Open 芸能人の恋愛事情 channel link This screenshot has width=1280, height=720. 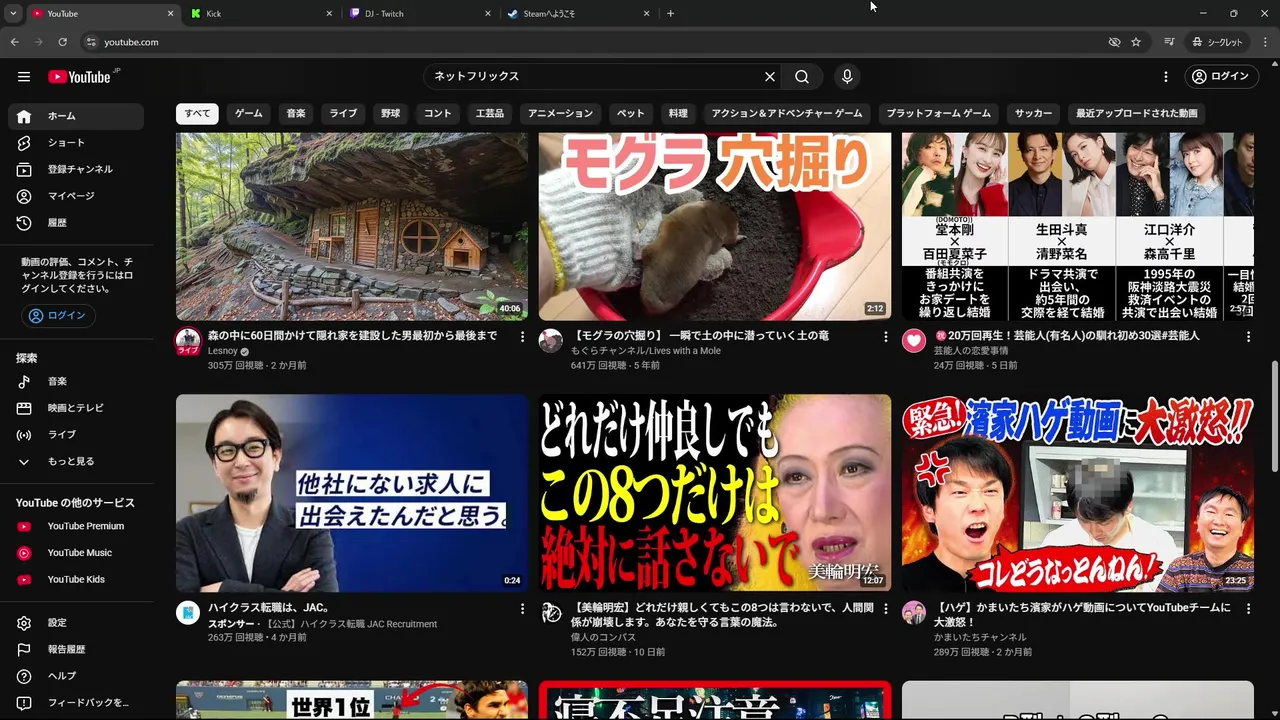pos(971,352)
